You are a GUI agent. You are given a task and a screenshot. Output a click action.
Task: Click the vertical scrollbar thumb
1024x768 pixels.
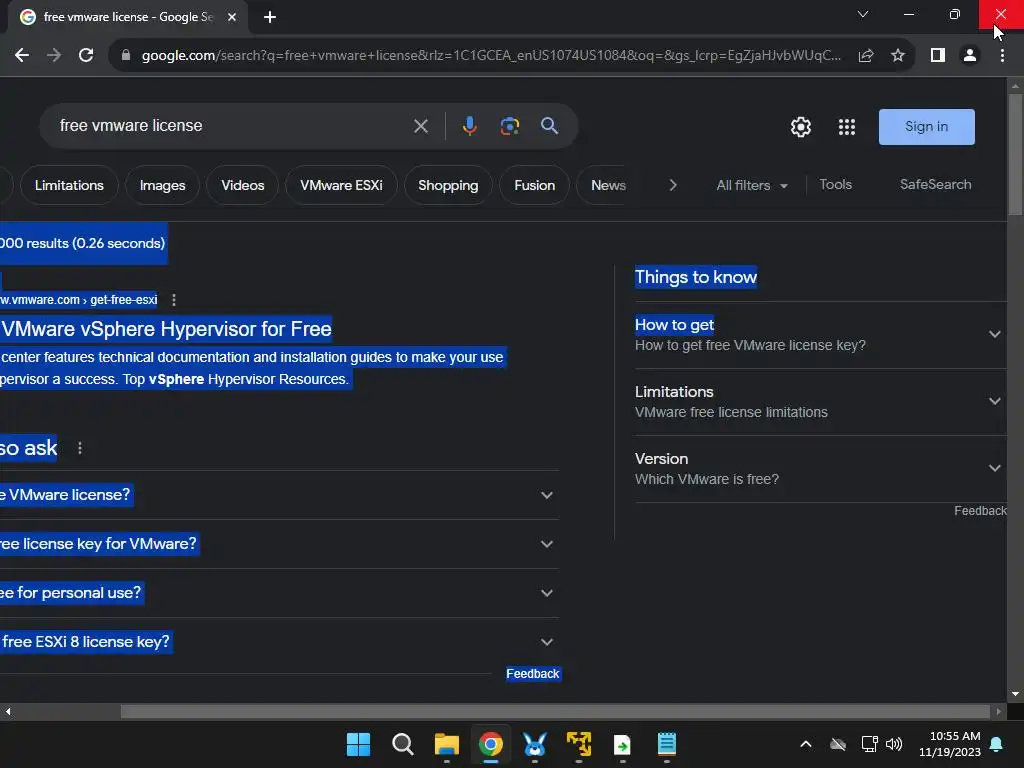coord(1015,154)
